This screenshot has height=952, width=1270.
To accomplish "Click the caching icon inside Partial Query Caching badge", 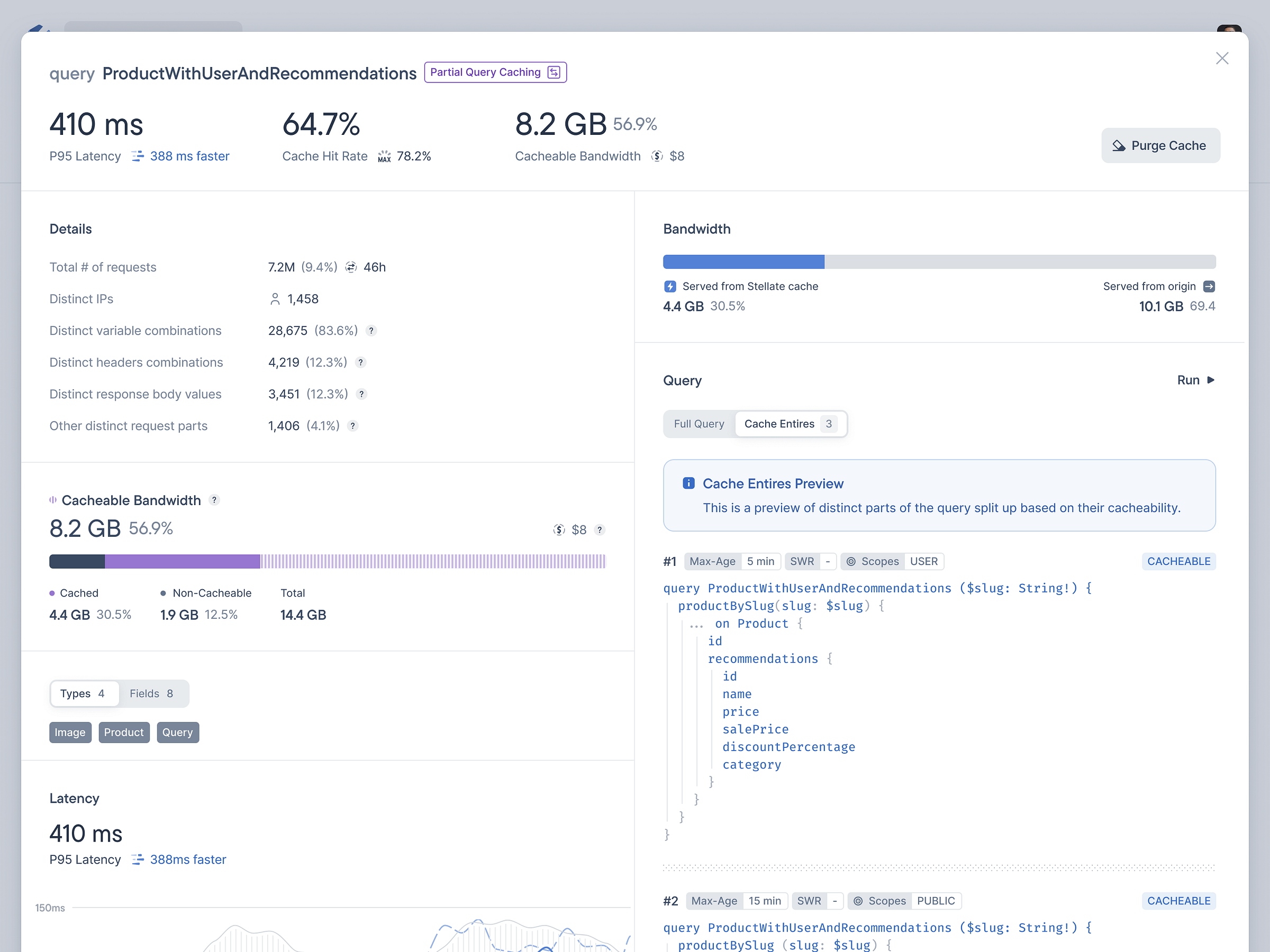I will pyautogui.click(x=553, y=72).
